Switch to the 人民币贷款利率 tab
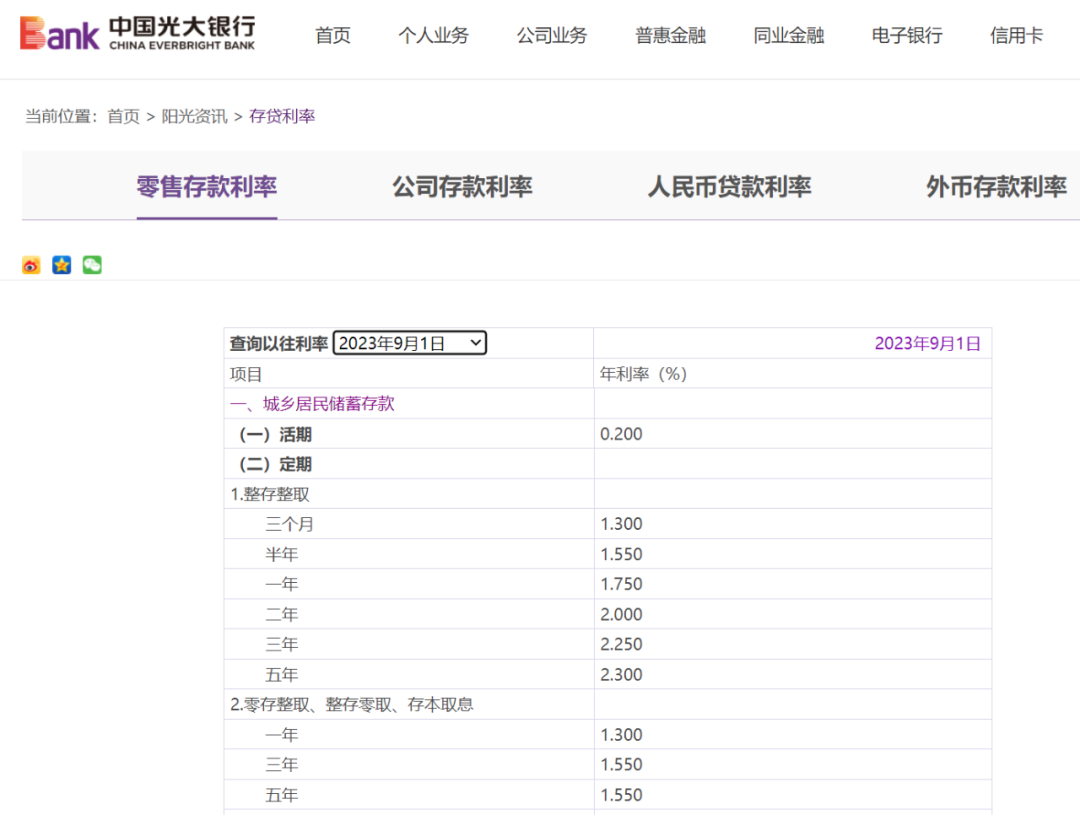This screenshot has height=815, width=1080. (x=729, y=187)
